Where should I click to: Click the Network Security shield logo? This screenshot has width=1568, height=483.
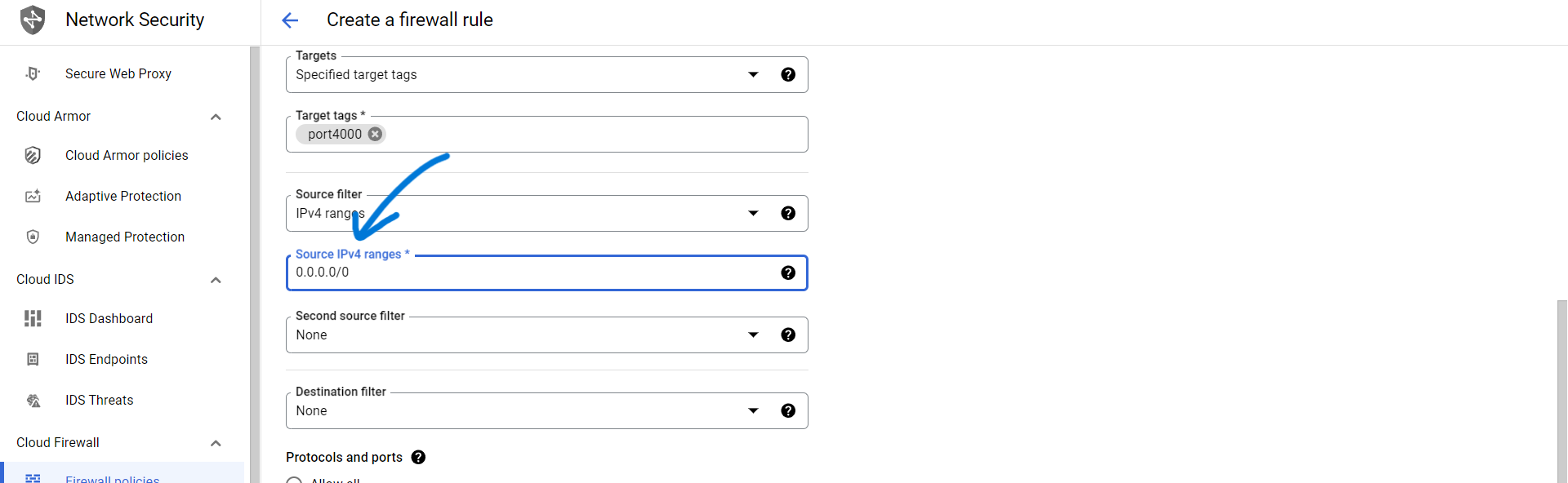coord(33,20)
